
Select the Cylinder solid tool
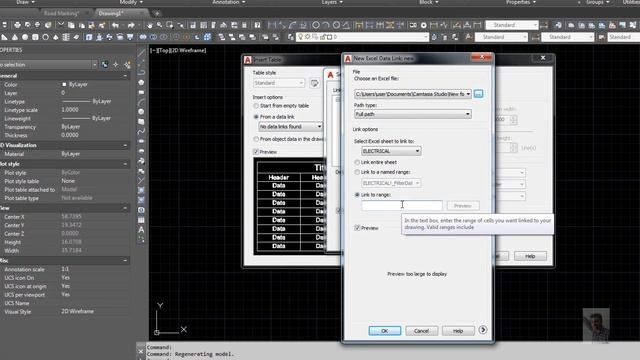(x=35, y=37)
